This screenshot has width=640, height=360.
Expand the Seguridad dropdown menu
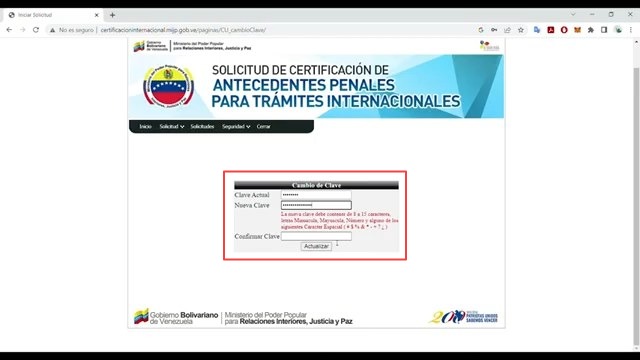point(236,127)
